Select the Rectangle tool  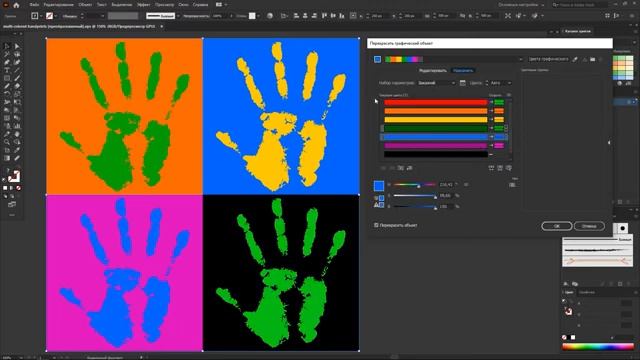click(x=7, y=78)
